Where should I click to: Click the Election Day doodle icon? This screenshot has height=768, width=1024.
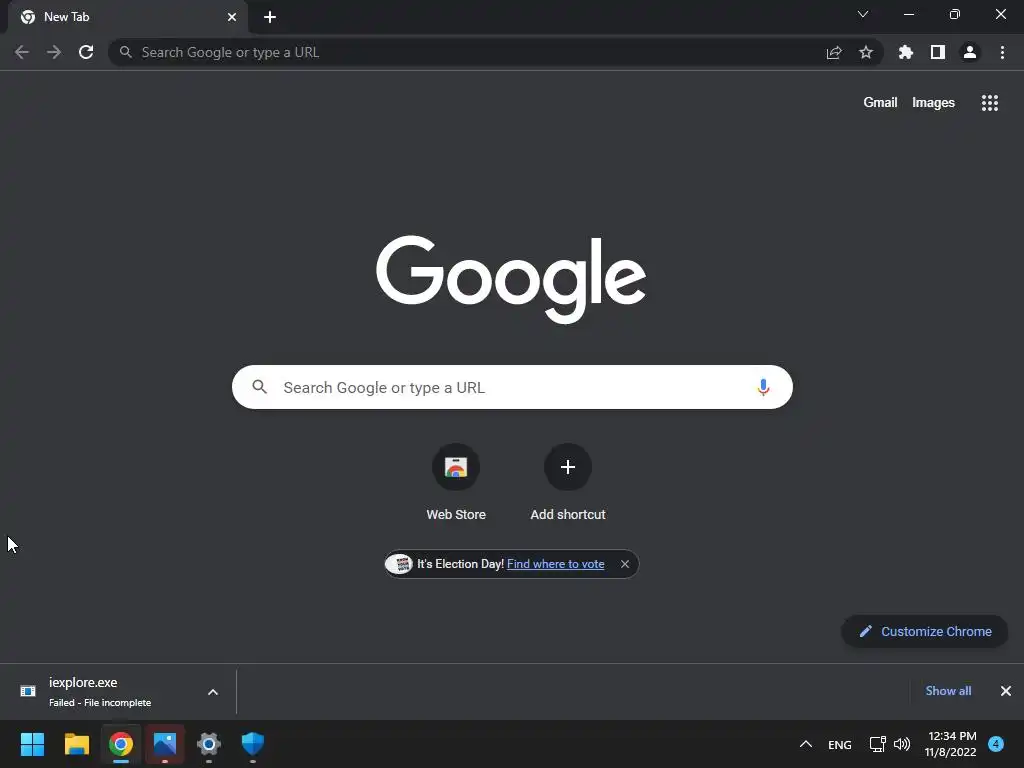pos(399,564)
